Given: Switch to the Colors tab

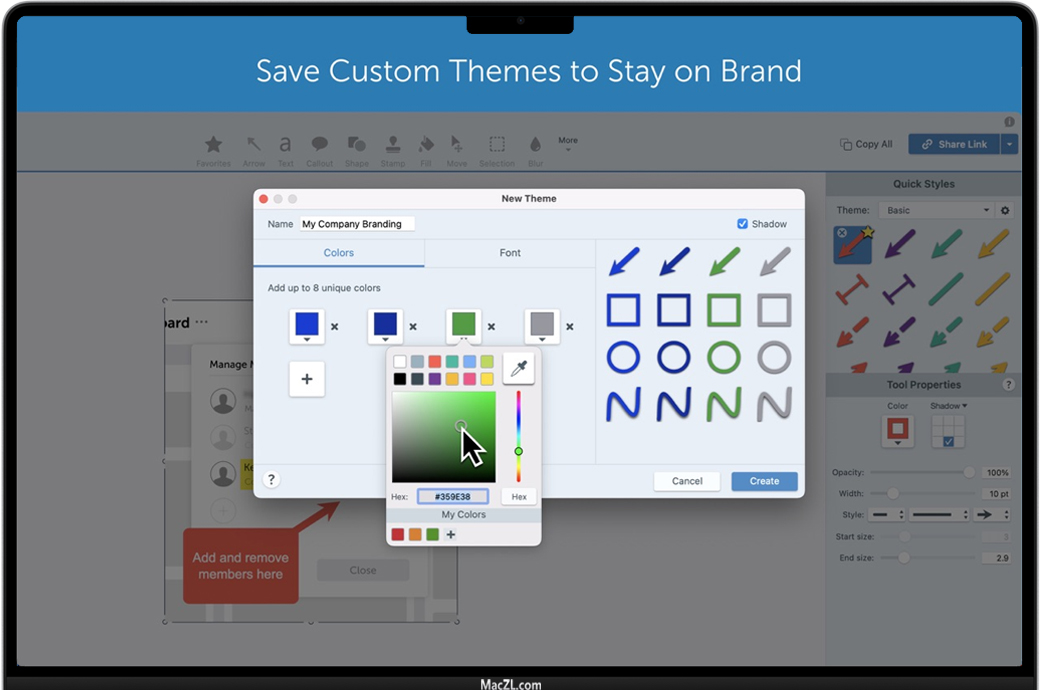Looking at the screenshot, I should click(339, 253).
